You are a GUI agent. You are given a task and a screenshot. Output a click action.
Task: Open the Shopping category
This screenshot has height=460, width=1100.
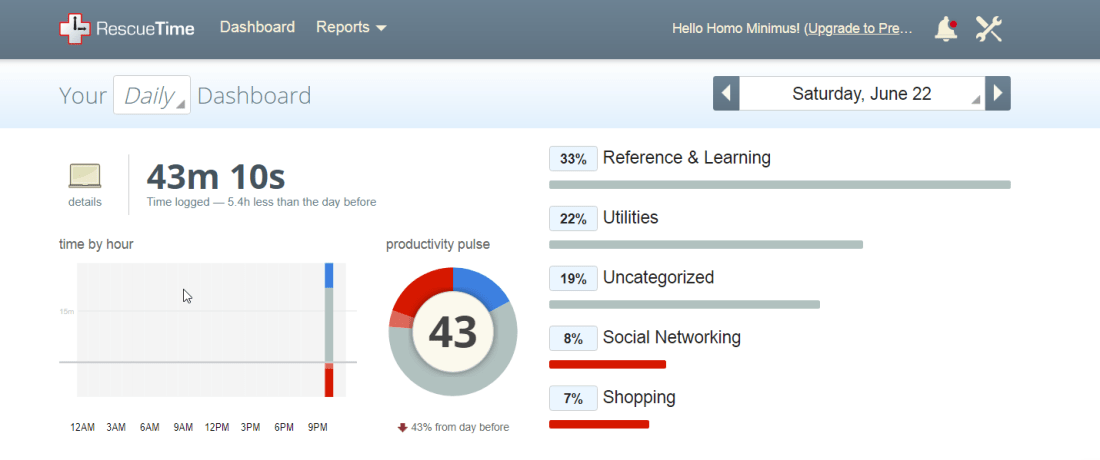pyautogui.click(x=639, y=398)
